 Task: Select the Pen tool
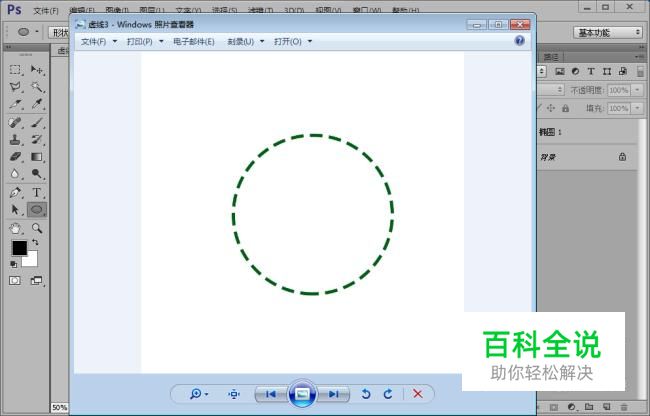tap(15, 193)
